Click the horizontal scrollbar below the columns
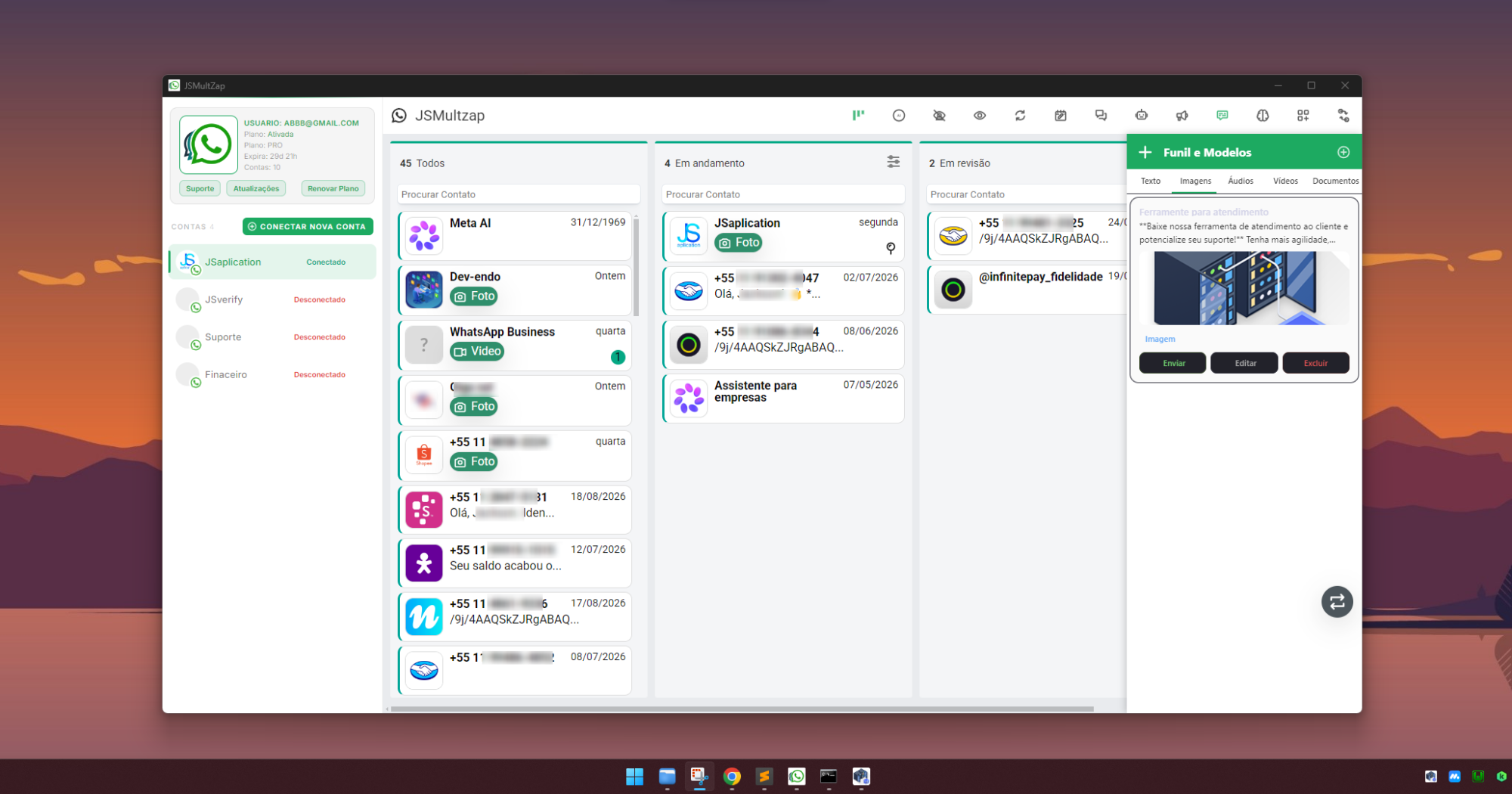Screen dimensions: 1512x794 click(x=742, y=709)
